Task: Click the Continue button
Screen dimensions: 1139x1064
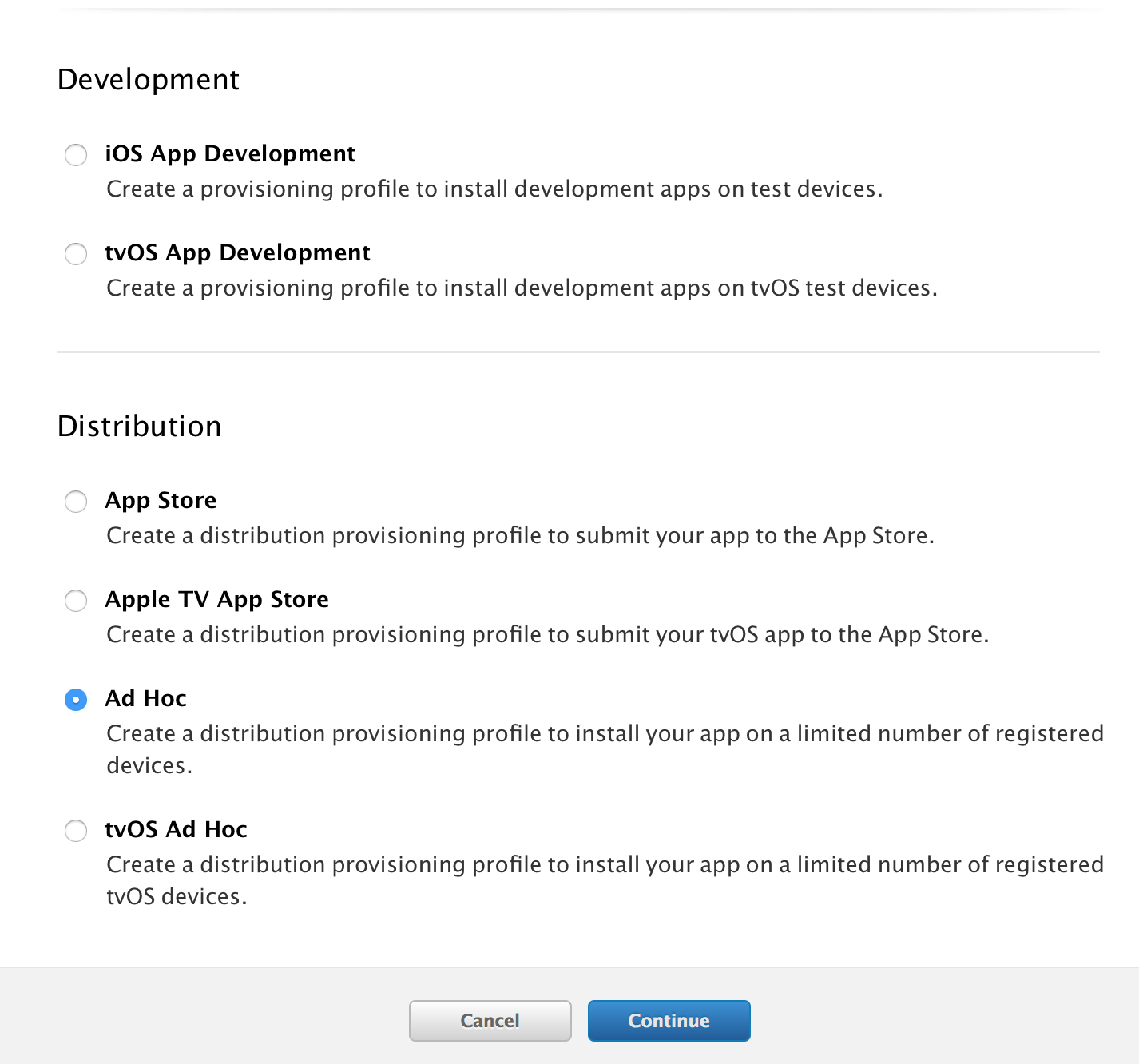Action: click(x=669, y=1021)
